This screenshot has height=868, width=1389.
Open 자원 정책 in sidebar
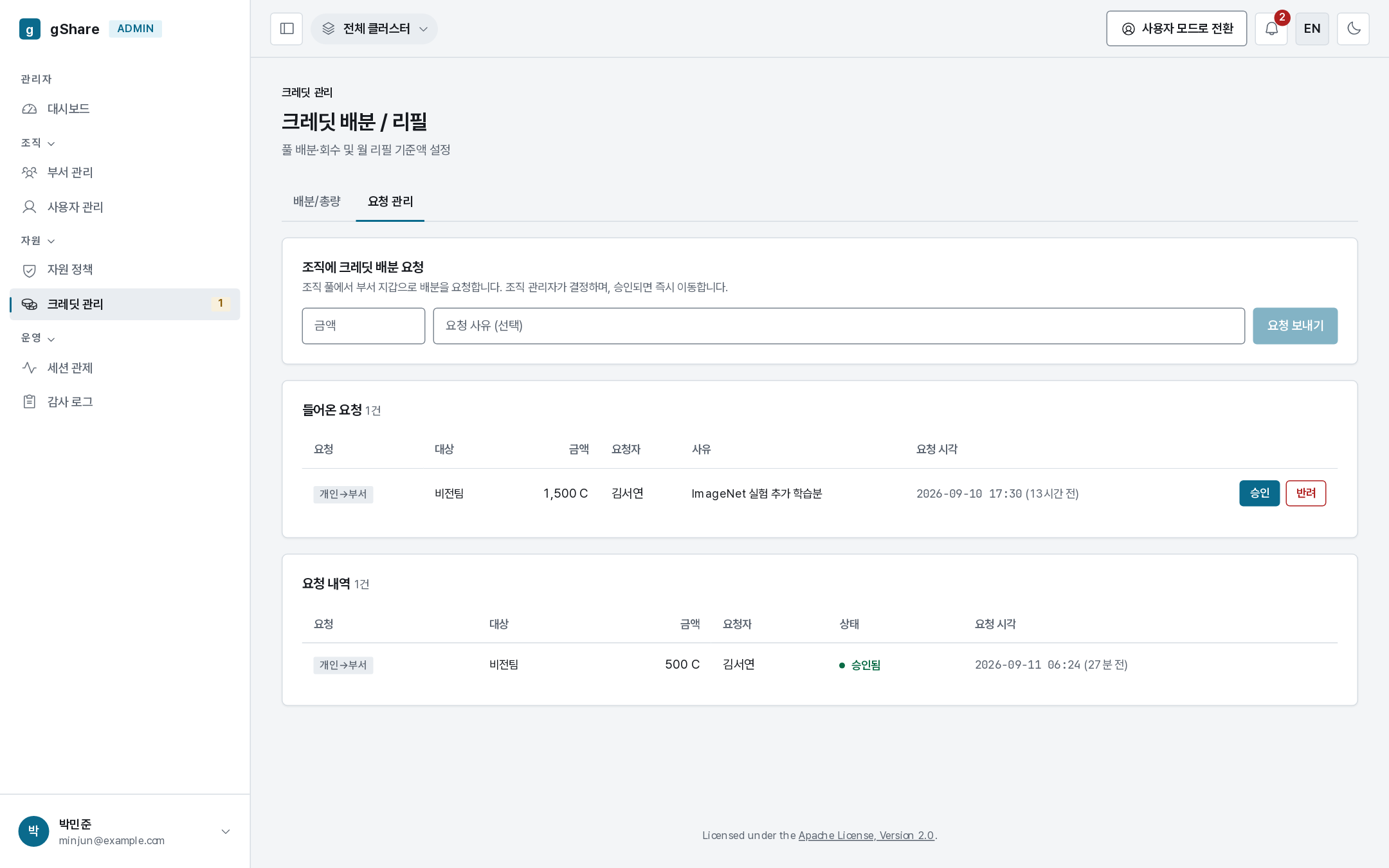(125, 270)
